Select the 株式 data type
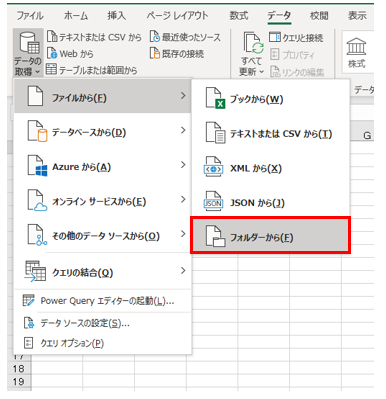The image size is (386, 399). (356, 53)
